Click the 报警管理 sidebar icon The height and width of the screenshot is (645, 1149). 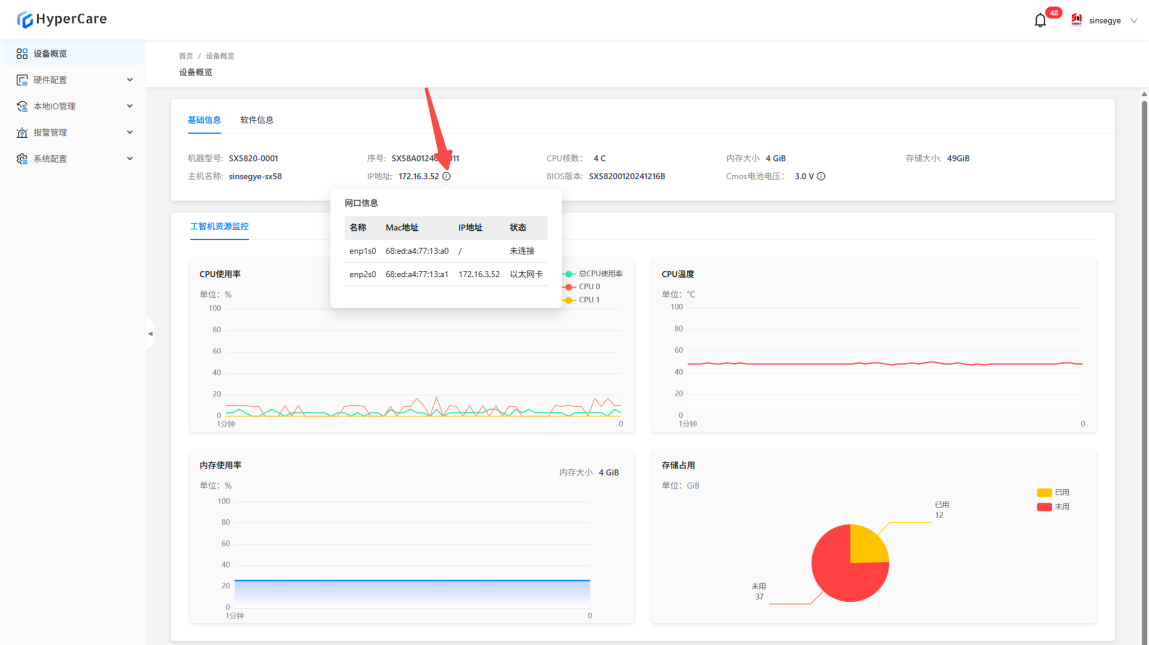pyautogui.click(x=22, y=133)
